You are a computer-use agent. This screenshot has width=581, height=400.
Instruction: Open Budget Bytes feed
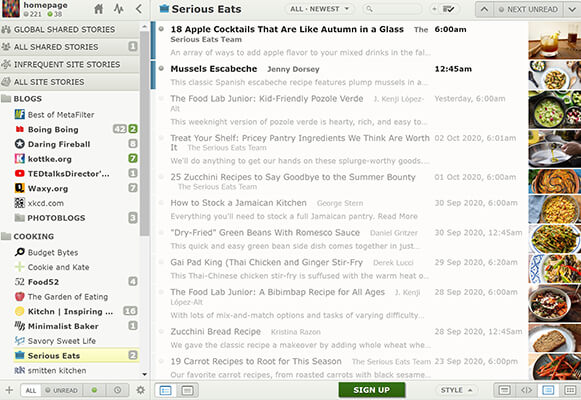[x=76, y=252]
